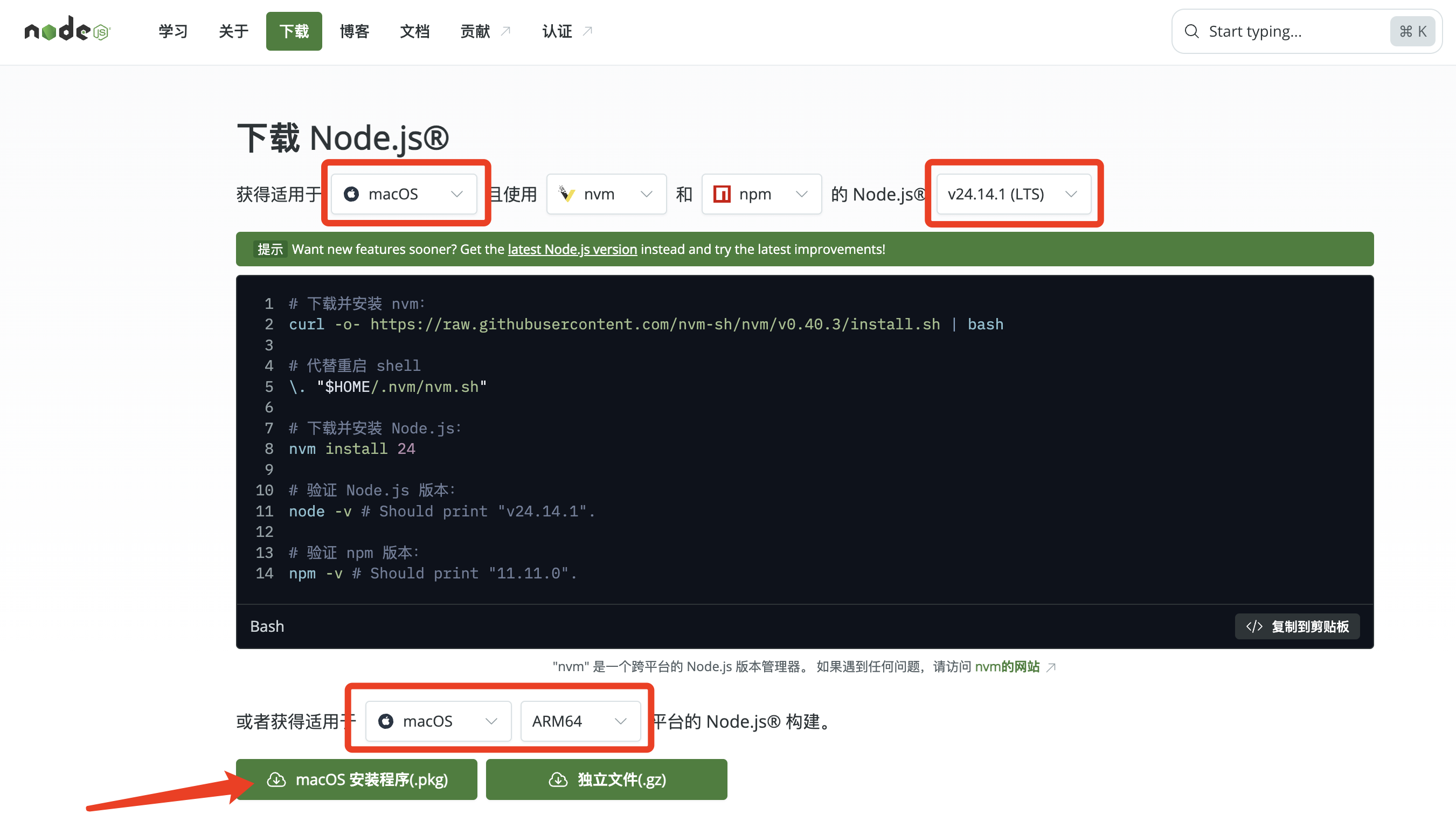Click the macOS 安装程序(.pkg) download button
The height and width of the screenshot is (828, 1456).
pyautogui.click(x=356, y=779)
